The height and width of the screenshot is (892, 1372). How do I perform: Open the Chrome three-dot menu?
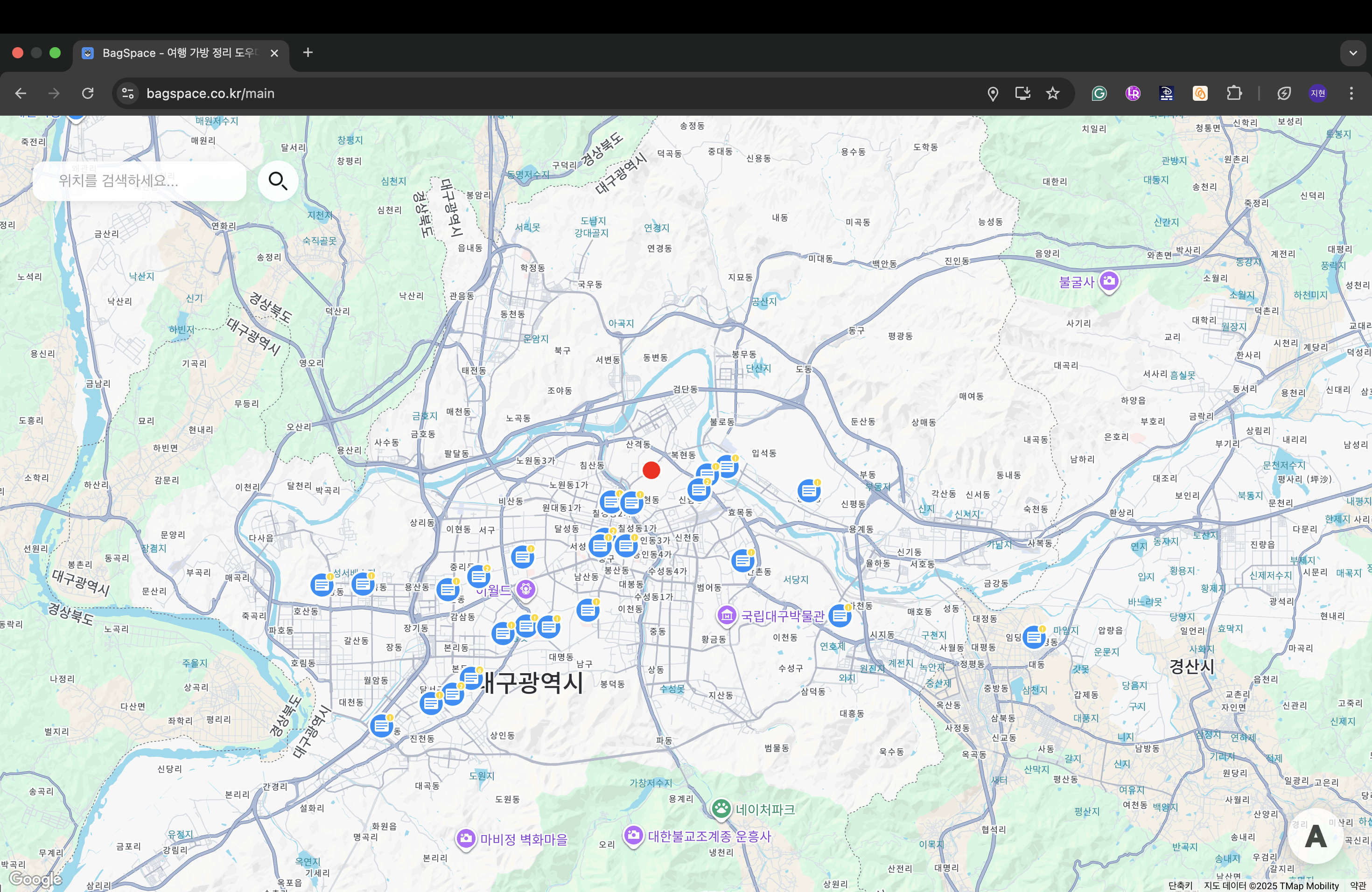click(x=1351, y=93)
